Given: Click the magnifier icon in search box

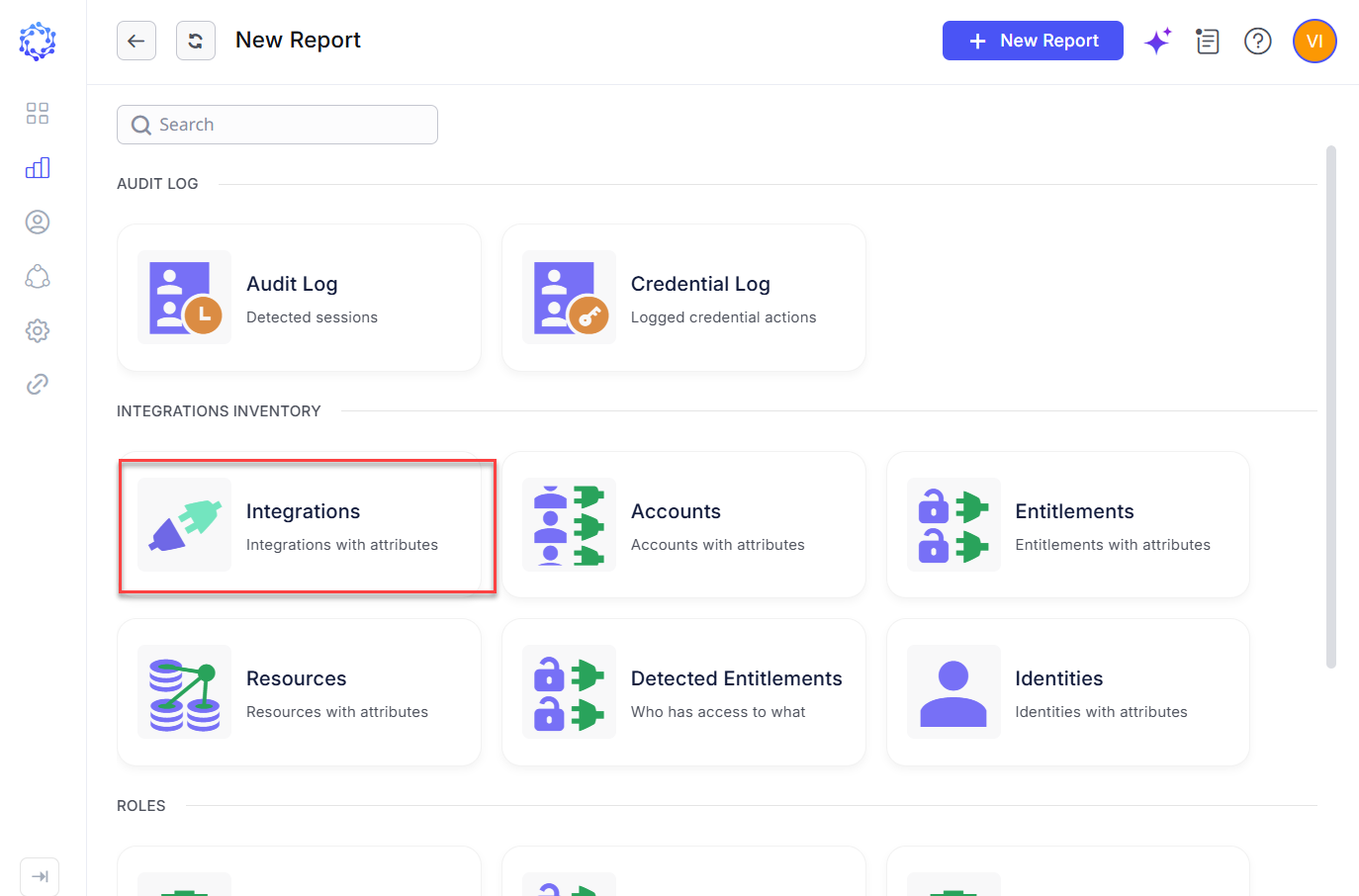Looking at the screenshot, I should pos(141,125).
